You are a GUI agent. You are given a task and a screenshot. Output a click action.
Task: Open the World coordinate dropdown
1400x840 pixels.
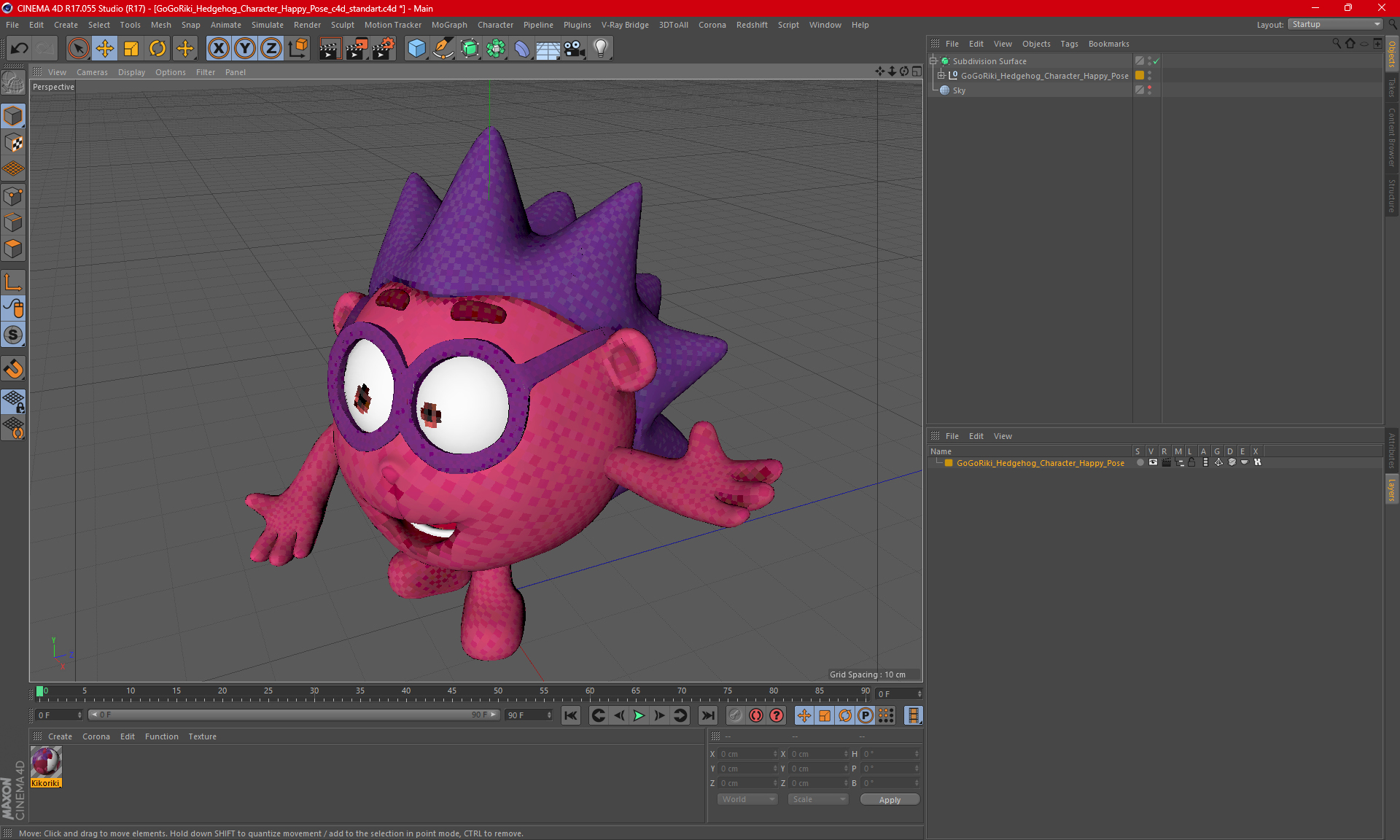748,800
